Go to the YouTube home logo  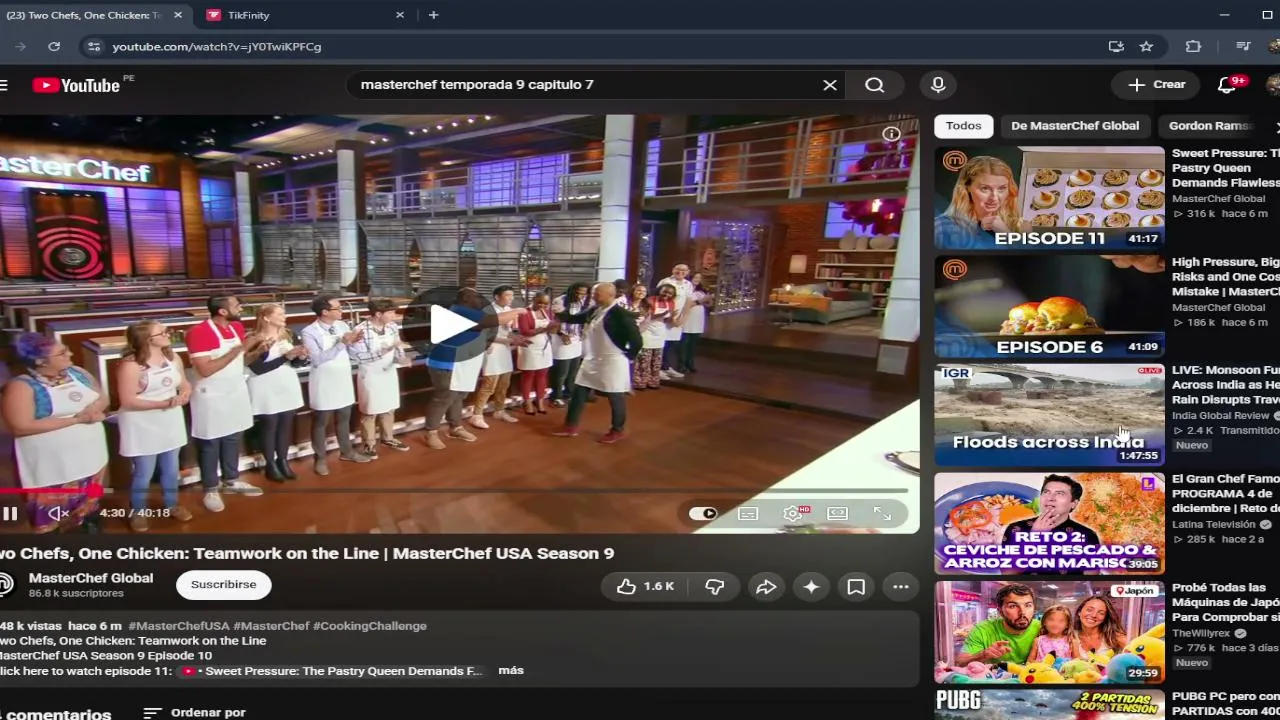pyautogui.click(x=77, y=85)
